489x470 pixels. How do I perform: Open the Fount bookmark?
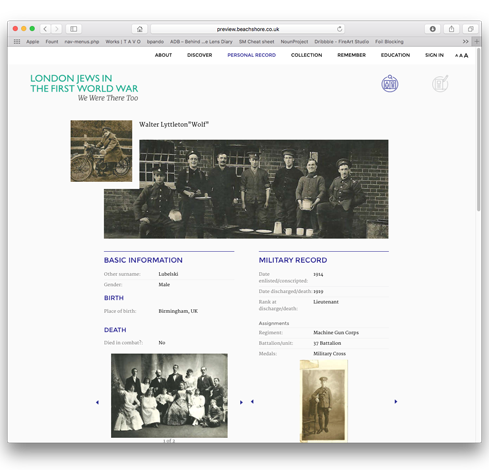52,42
